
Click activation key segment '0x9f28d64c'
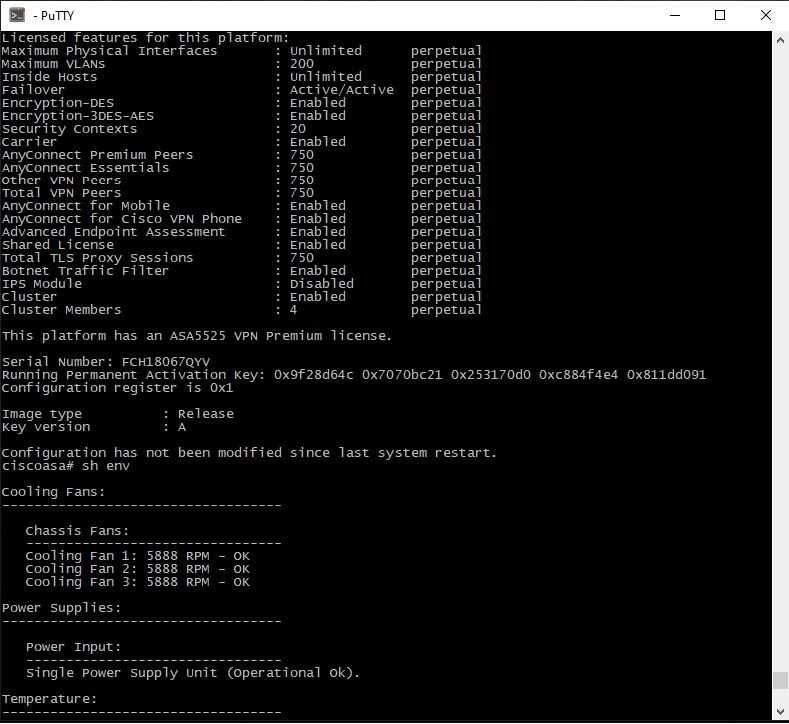click(313, 375)
